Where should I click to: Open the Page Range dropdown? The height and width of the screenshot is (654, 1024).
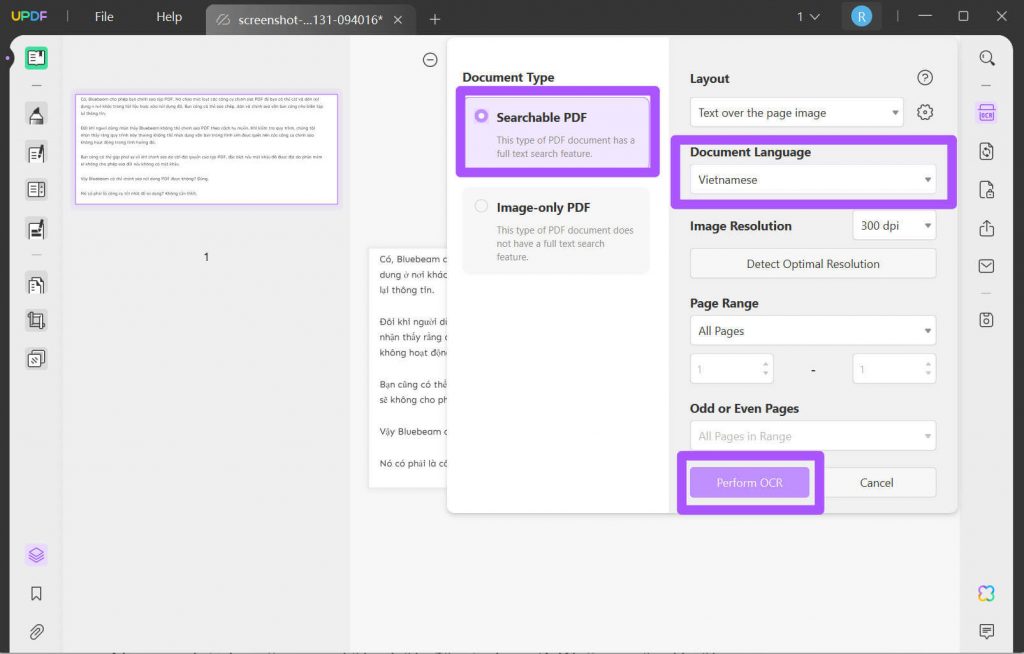(812, 330)
